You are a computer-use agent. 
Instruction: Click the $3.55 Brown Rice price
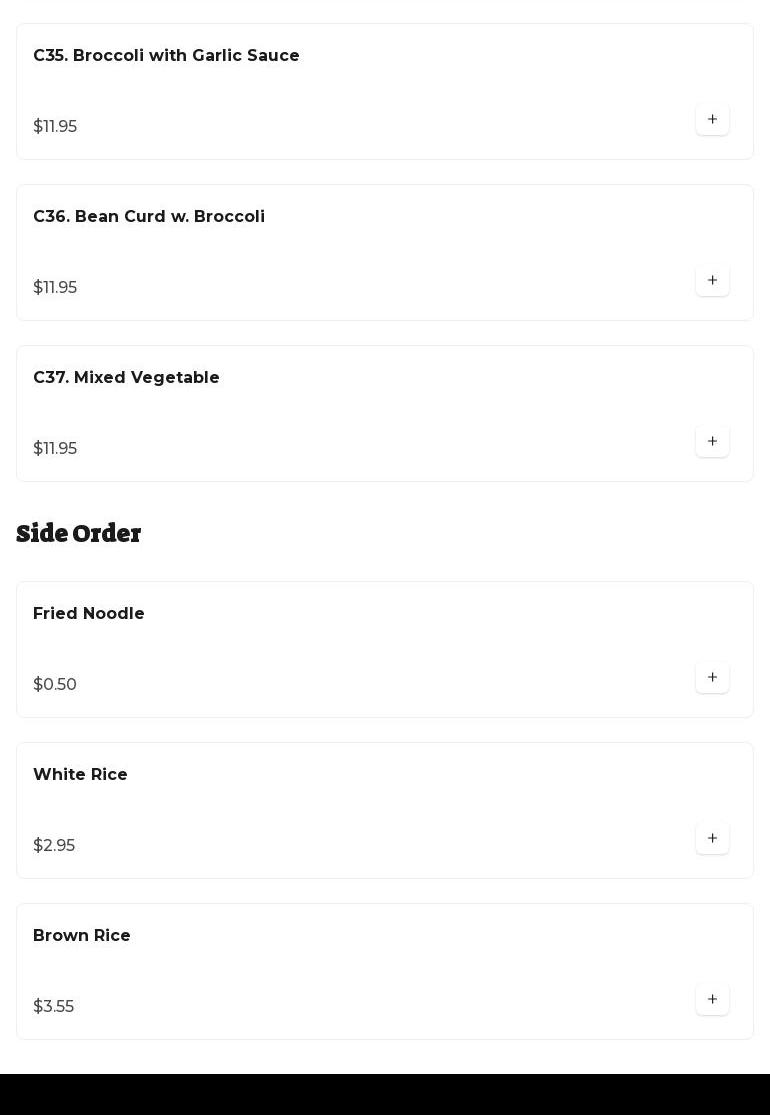[x=54, y=1007]
